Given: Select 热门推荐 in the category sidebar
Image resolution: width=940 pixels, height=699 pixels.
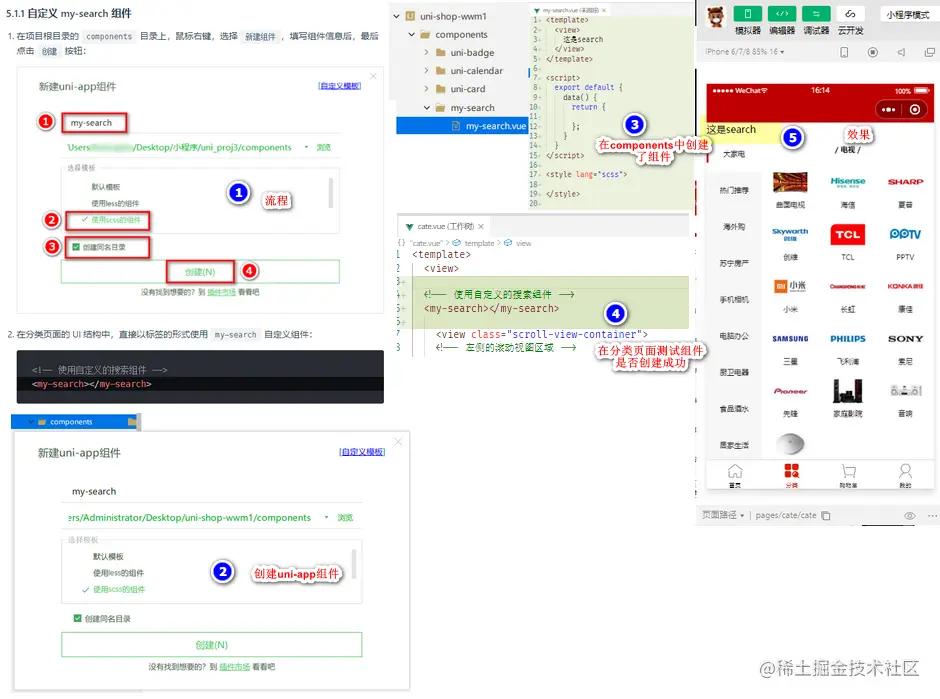Looking at the screenshot, I should (x=734, y=191).
